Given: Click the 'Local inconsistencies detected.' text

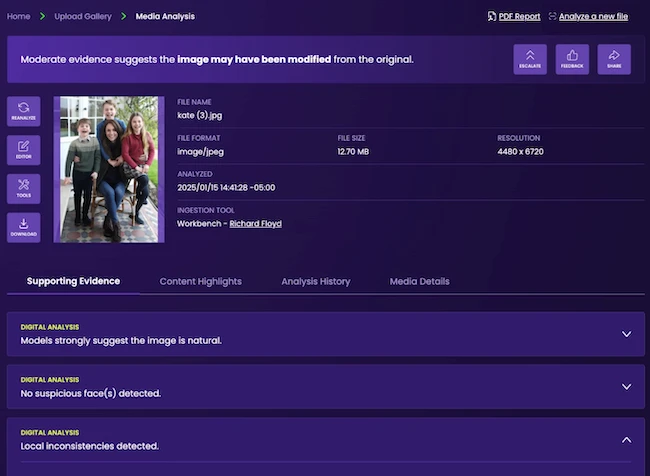Looking at the screenshot, I should 90,446.
